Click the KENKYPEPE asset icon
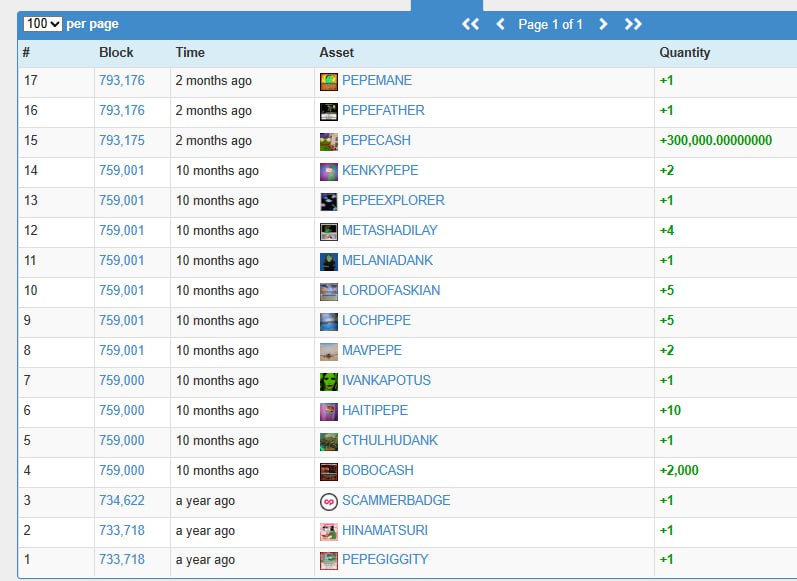797x581 pixels. coord(329,172)
